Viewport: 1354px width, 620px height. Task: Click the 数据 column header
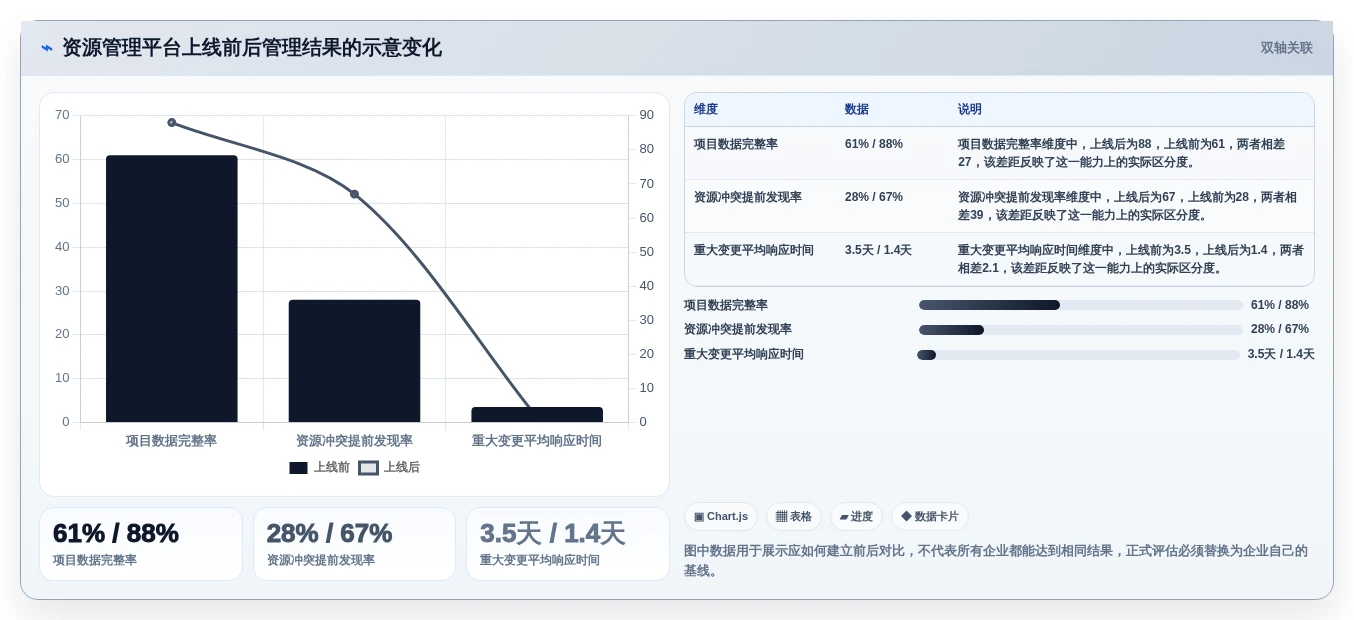click(x=857, y=110)
